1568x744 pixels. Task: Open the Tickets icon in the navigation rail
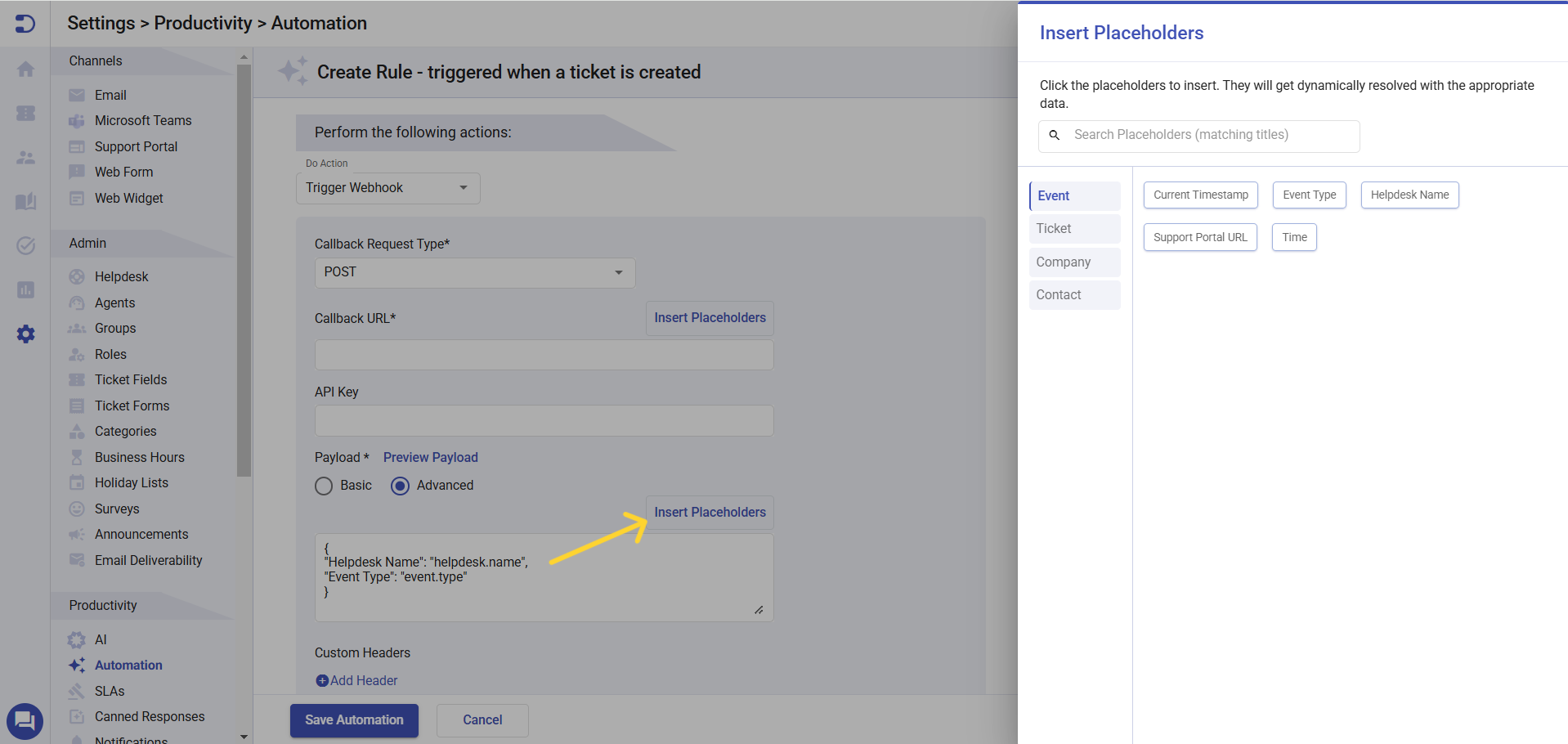[25, 114]
